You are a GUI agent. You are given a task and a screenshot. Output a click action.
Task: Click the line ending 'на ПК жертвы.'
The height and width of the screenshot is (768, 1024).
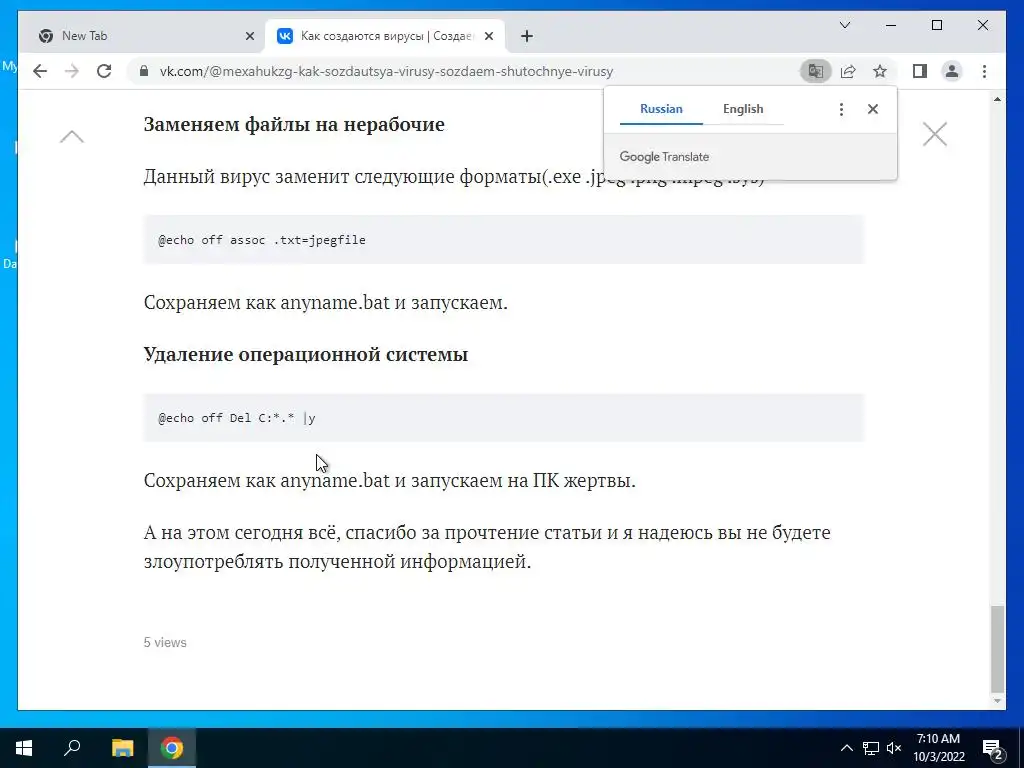tap(389, 480)
